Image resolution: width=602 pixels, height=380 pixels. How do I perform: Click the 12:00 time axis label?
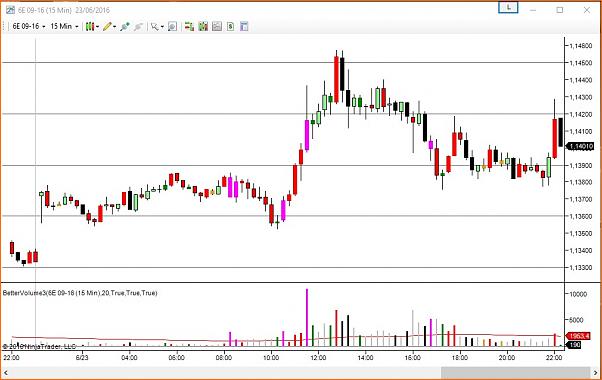click(x=318, y=357)
